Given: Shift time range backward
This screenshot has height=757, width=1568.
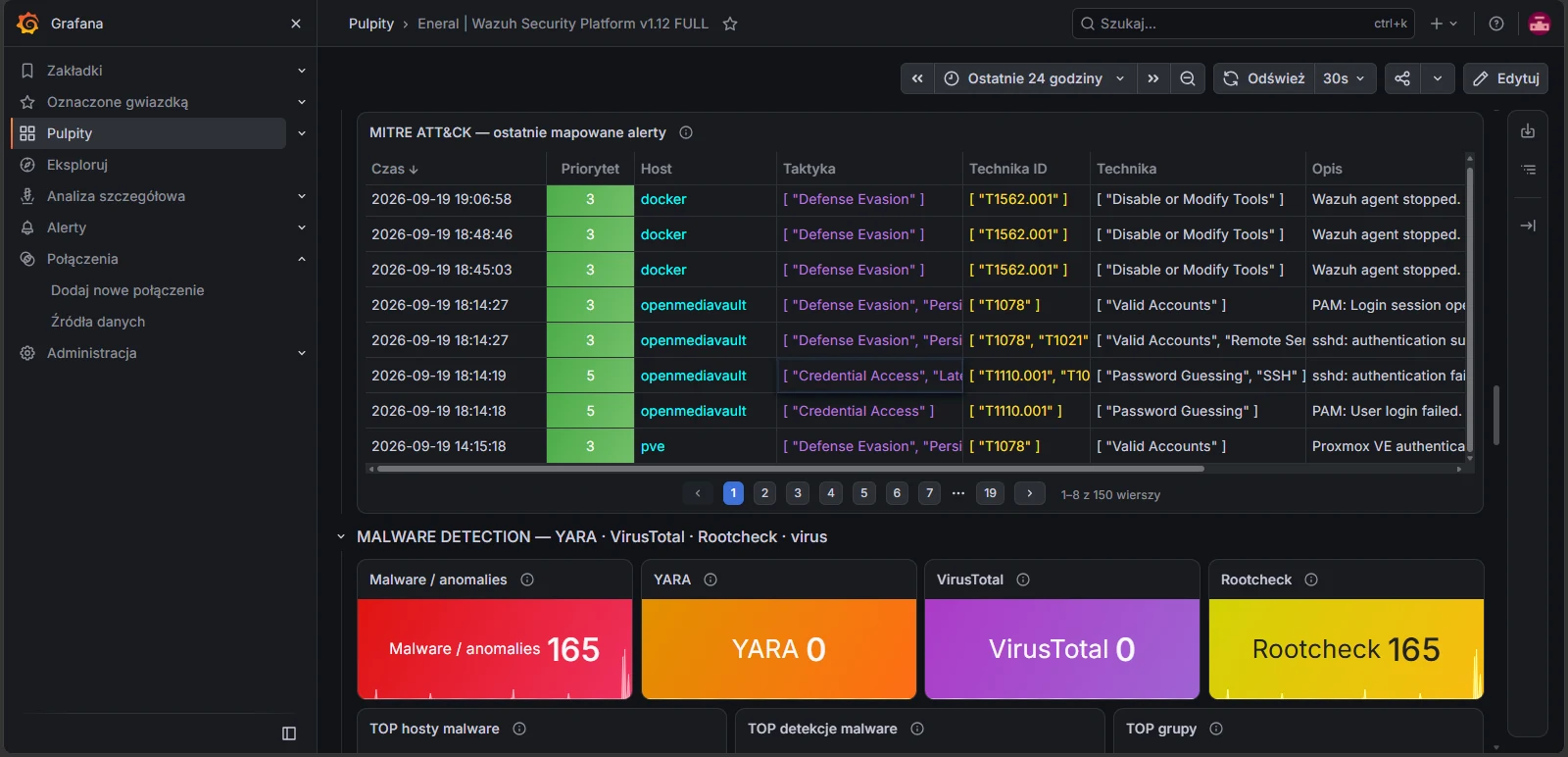Looking at the screenshot, I should point(917,78).
